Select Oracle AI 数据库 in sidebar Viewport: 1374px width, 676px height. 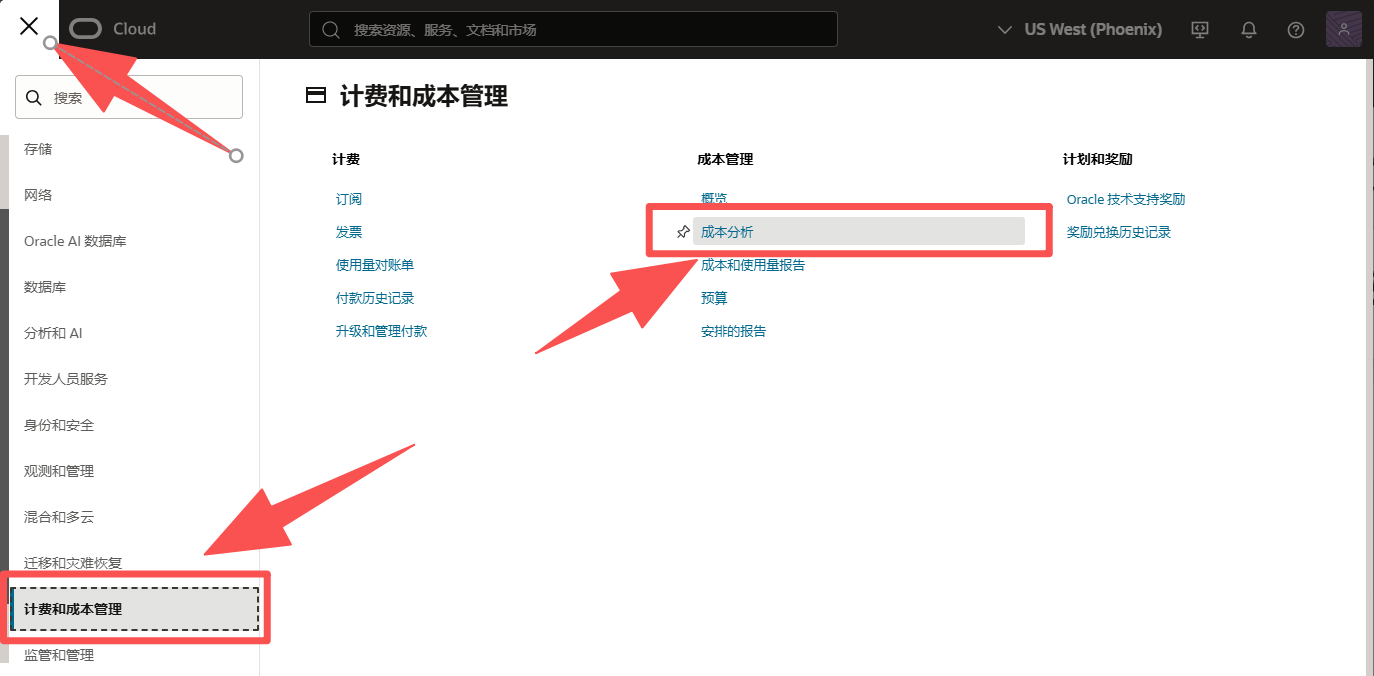tap(75, 241)
